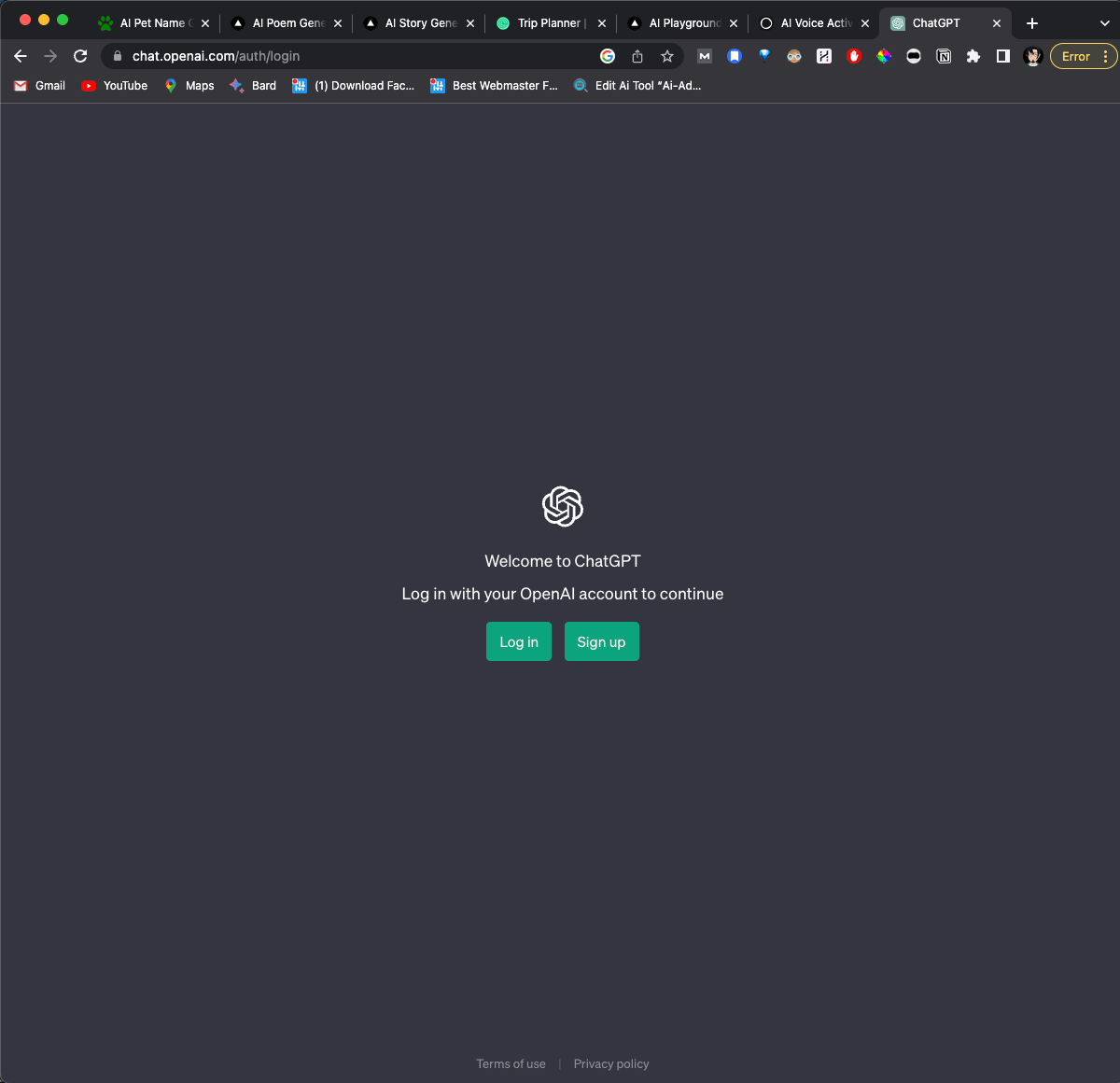Close the Trip Planner tab
The width and height of the screenshot is (1120, 1083).
pyautogui.click(x=602, y=23)
